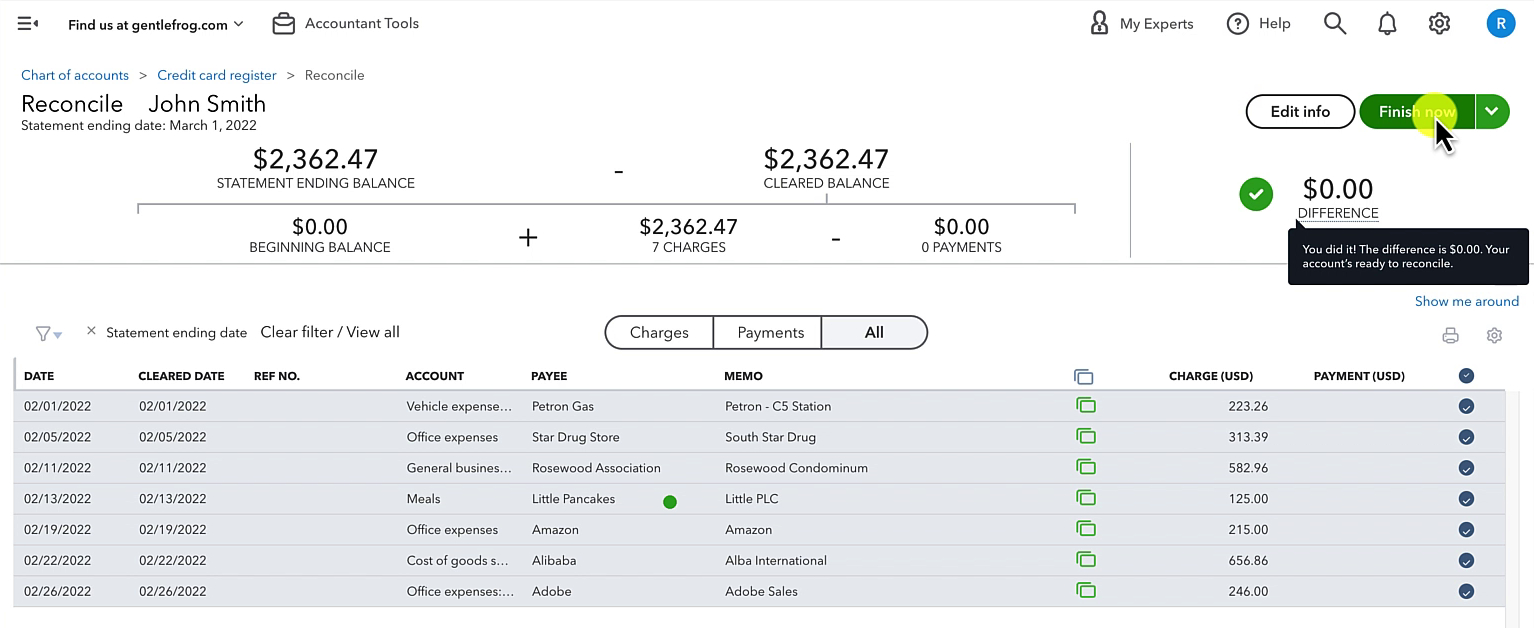Remove the Statement ending date filter

91,331
